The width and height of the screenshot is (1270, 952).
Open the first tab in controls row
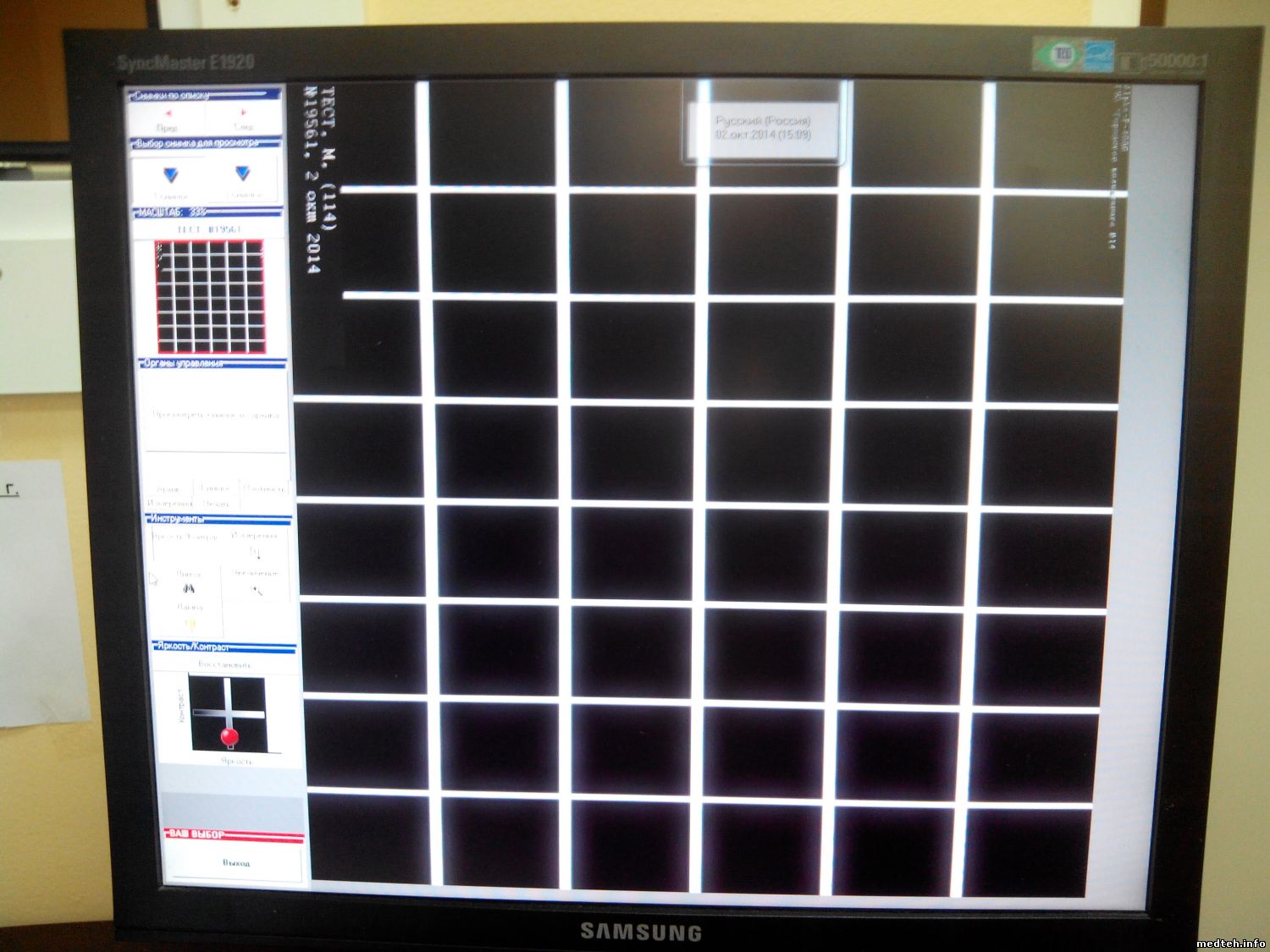tap(168, 489)
